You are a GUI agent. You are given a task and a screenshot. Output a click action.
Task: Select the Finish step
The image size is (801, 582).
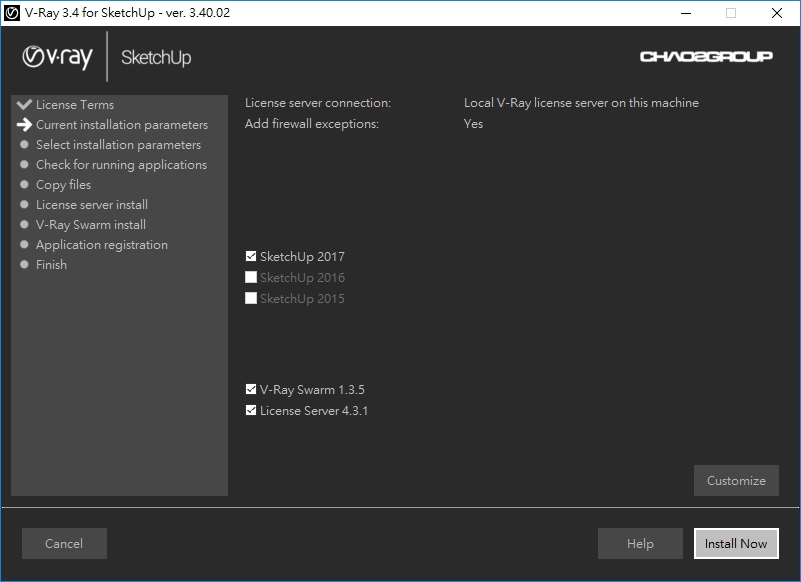51,264
